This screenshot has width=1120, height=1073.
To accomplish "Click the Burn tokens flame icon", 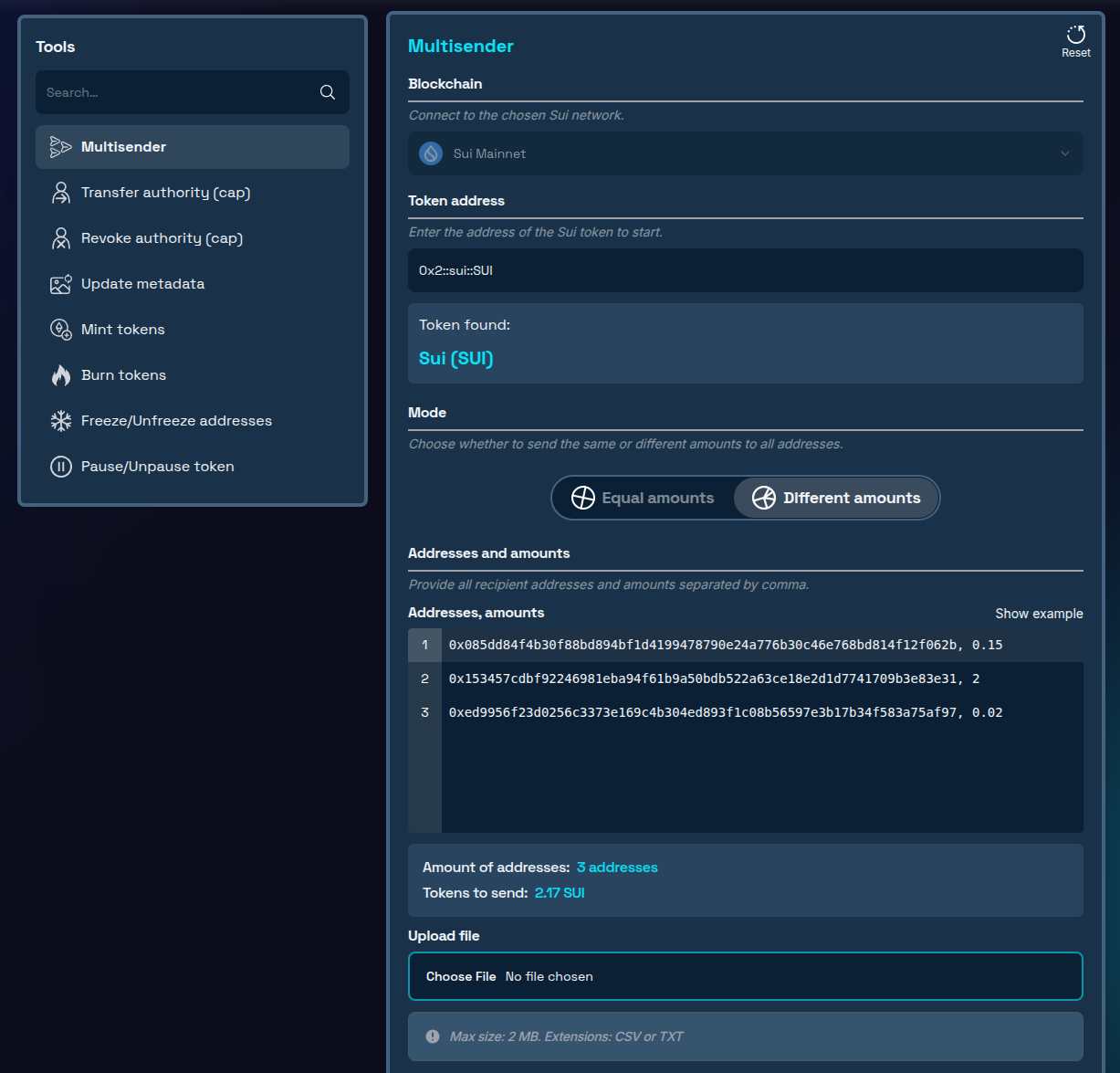I will point(60,375).
